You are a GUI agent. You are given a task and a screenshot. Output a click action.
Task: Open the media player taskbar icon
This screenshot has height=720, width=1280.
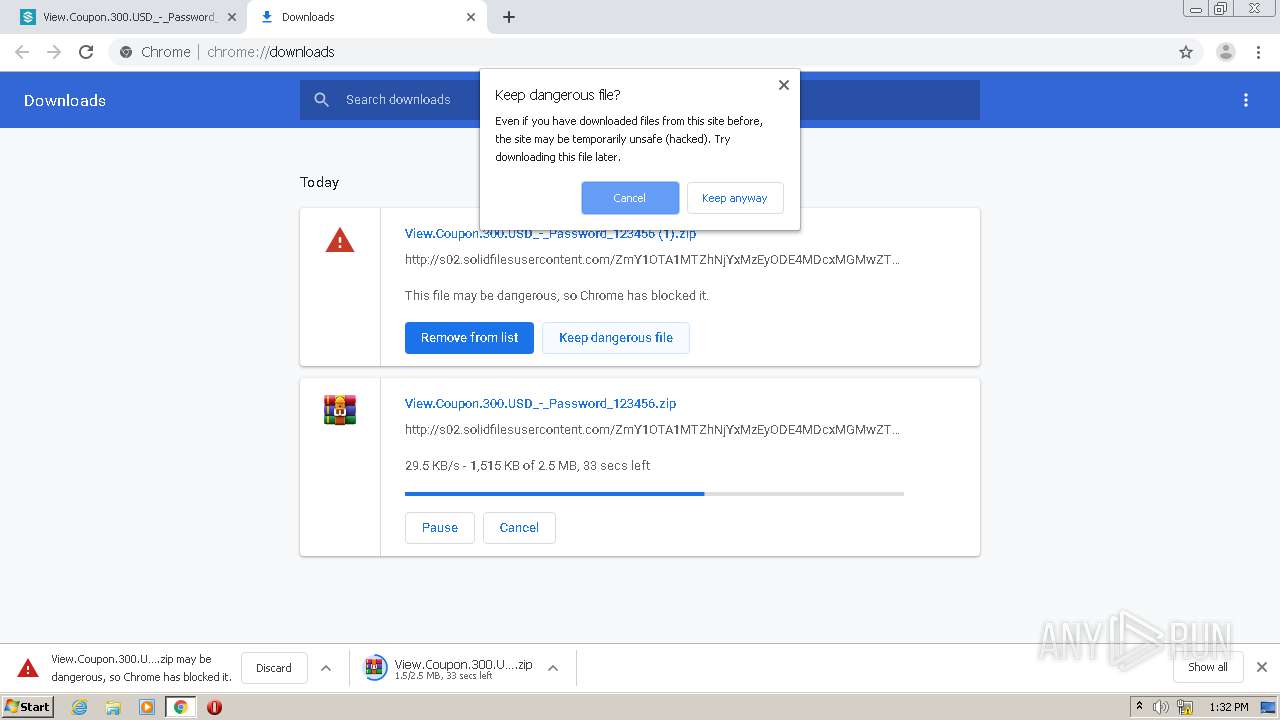pos(147,707)
